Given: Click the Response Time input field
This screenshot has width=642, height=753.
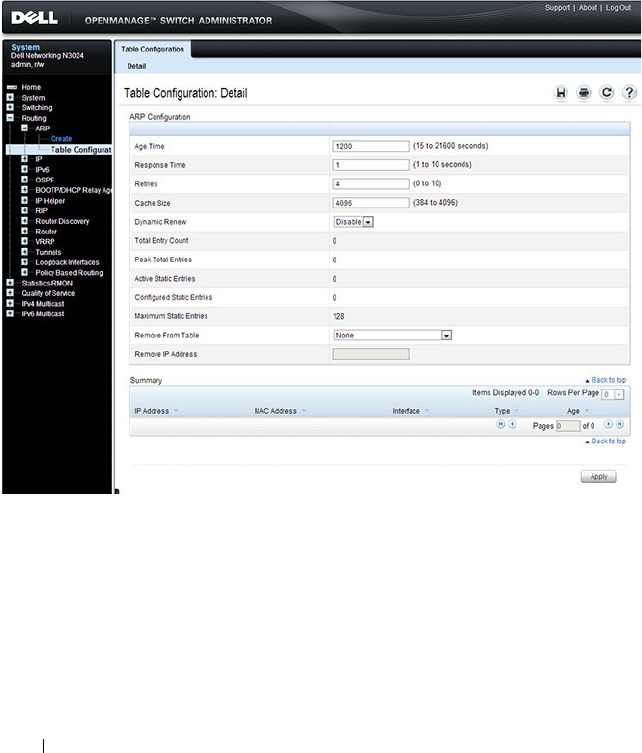Looking at the screenshot, I should click(371, 165).
